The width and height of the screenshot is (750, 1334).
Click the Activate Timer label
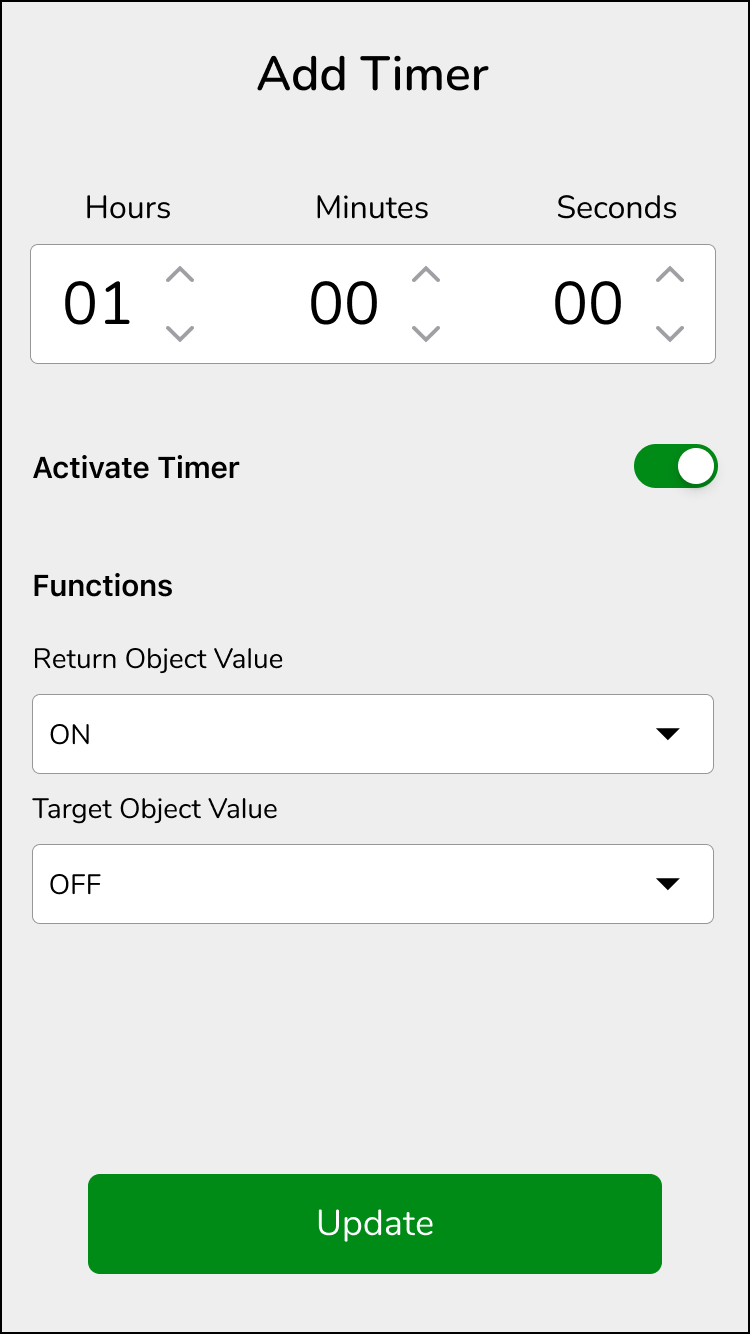(136, 468)
